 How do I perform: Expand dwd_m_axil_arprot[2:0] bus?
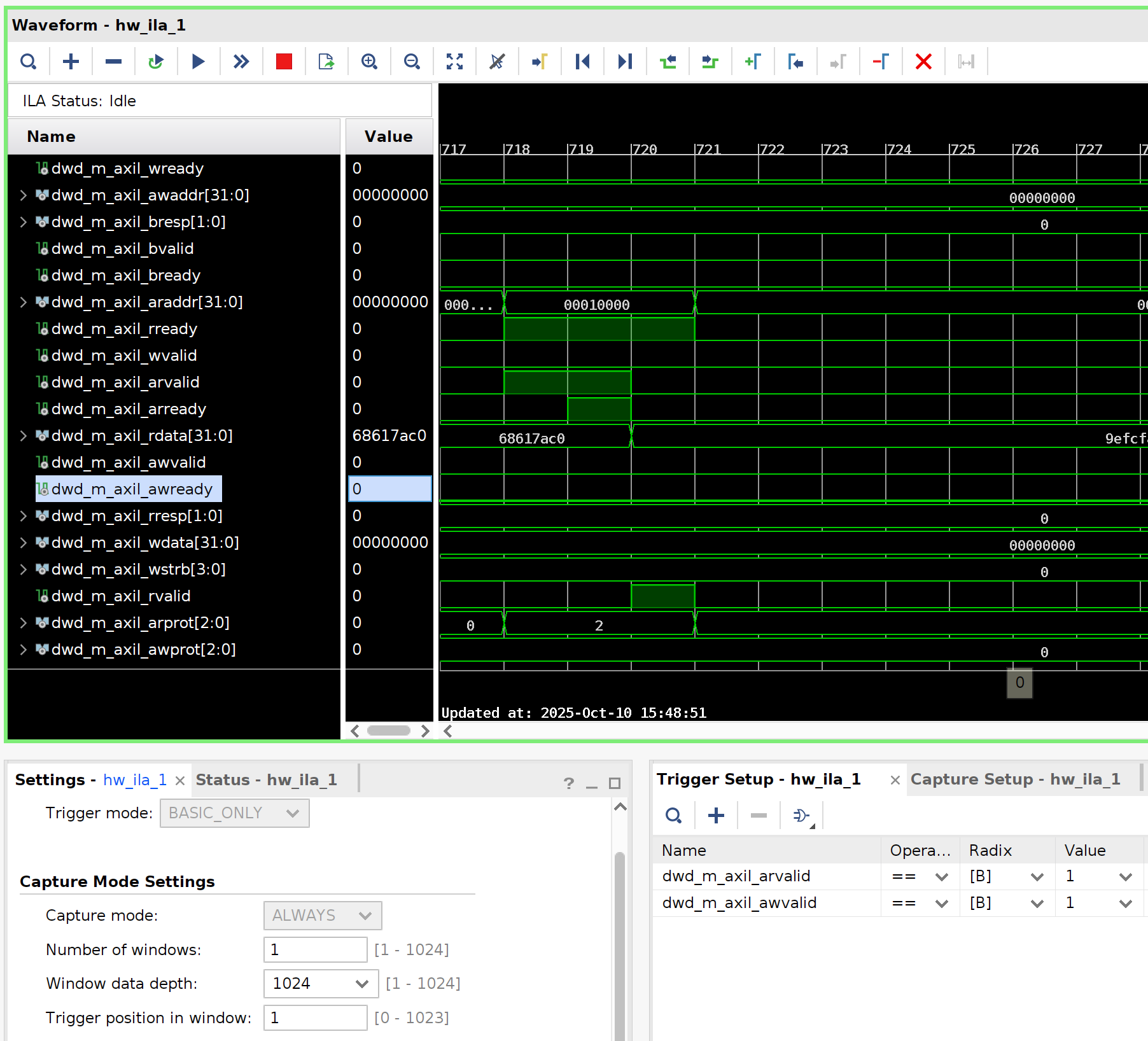tap(24, 623)
